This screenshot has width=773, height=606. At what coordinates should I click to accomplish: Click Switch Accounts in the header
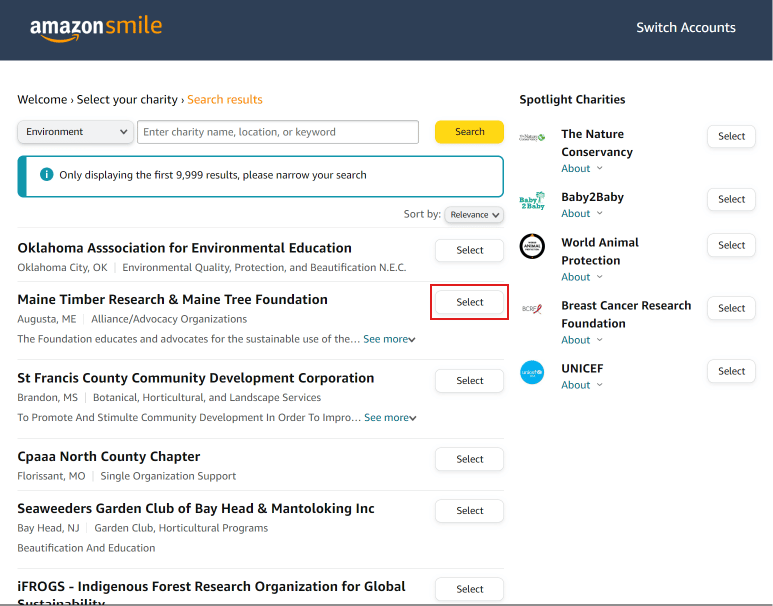[x=685, y=28]
